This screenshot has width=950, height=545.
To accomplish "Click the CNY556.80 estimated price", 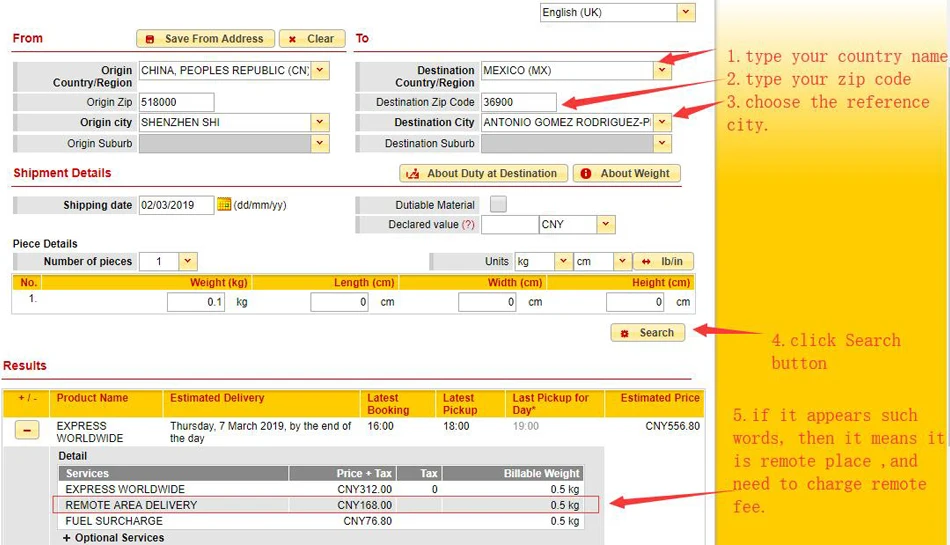I will 672,426.
